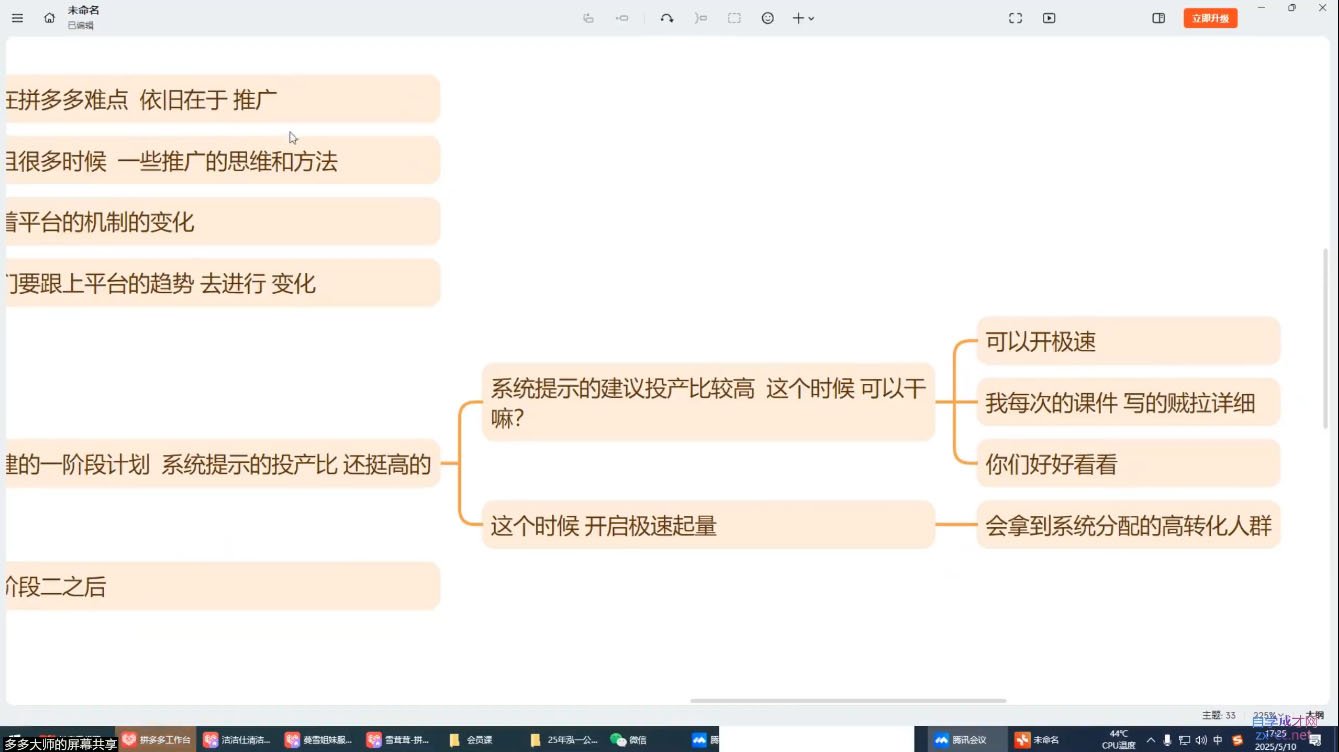Enter fullscreen mode with corner-brackets icon
The image size is (1339, 752).
click(x=1015, y=18)
